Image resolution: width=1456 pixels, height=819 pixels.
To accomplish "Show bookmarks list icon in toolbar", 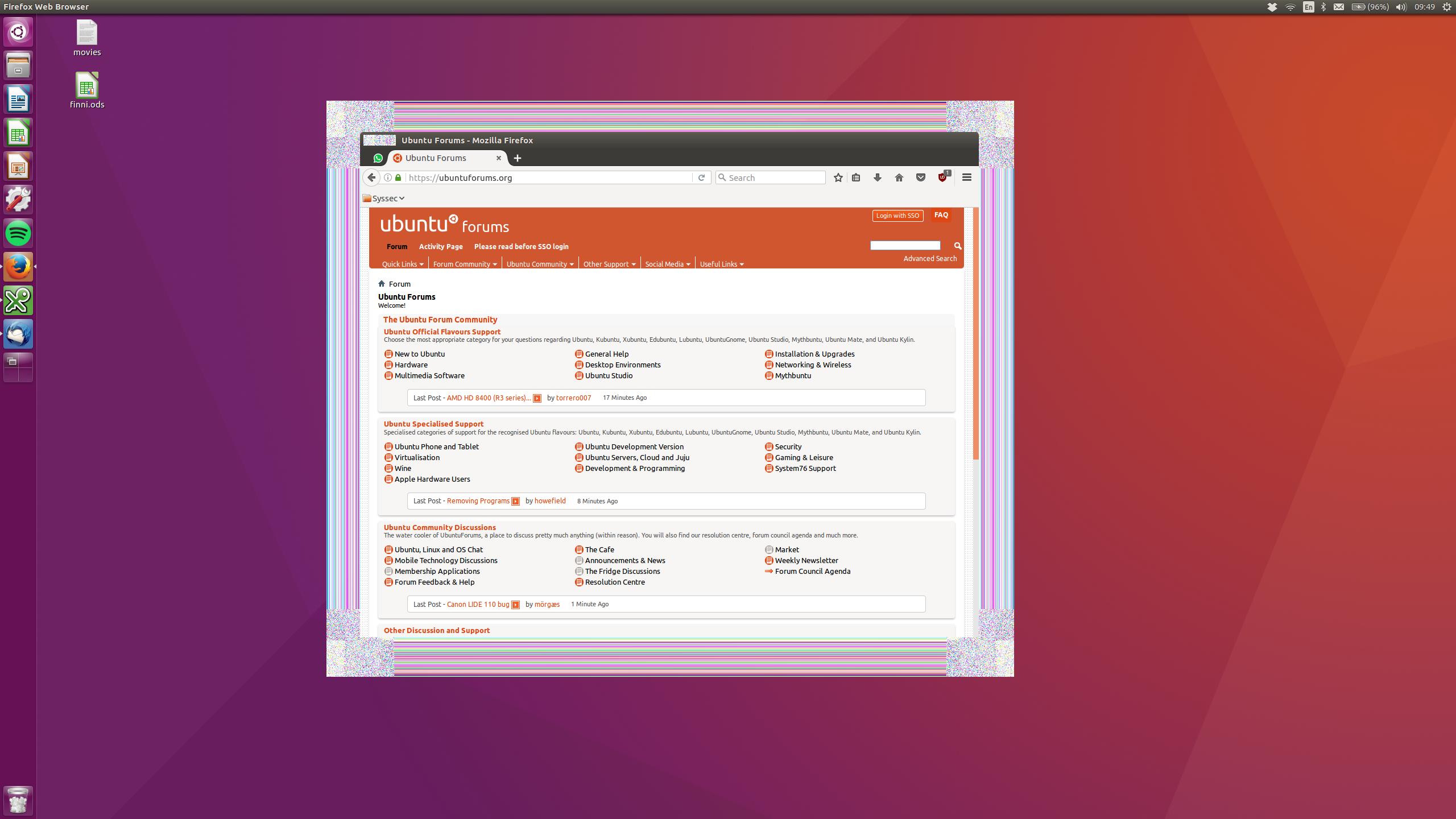I will point(856,177).
